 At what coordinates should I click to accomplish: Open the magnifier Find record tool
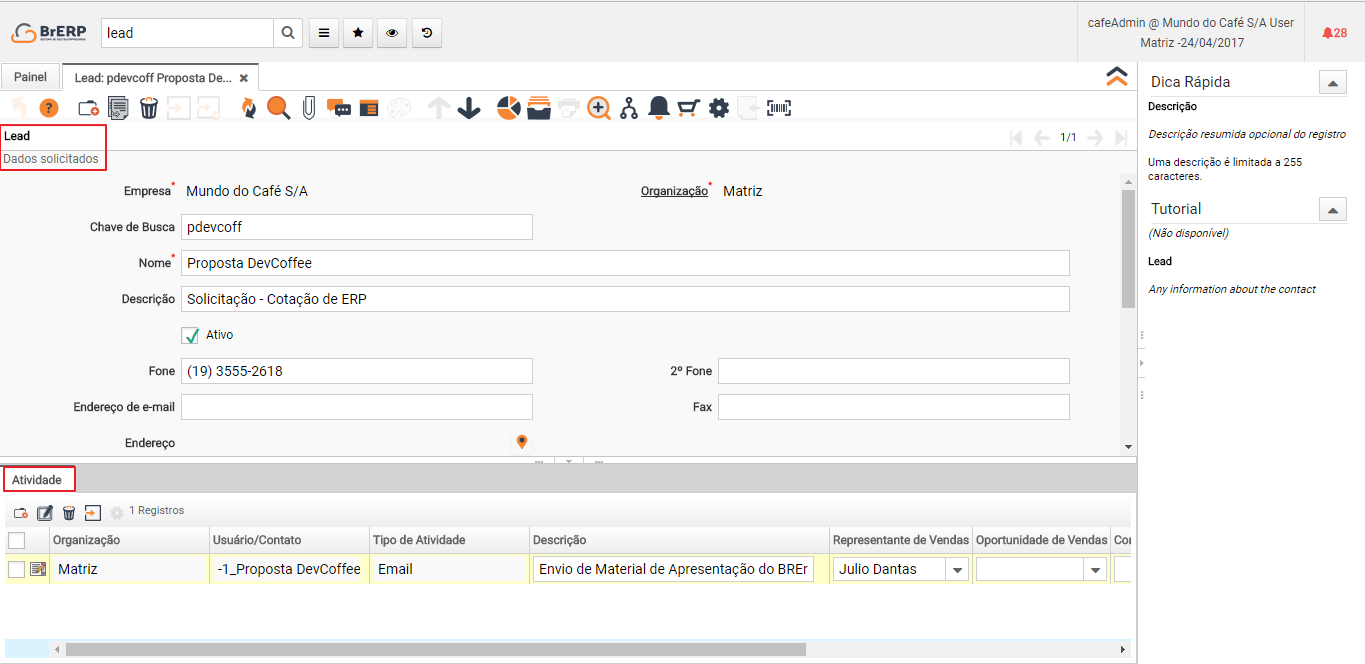pyautogui.click(x=278, y=108)
